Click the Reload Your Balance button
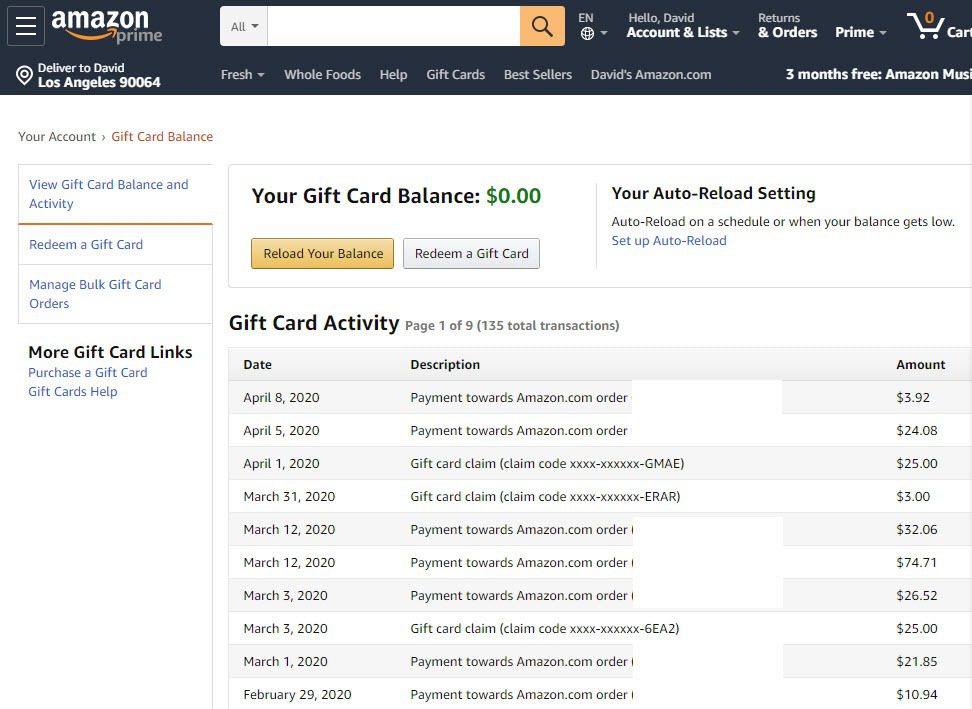 point(322,253)
